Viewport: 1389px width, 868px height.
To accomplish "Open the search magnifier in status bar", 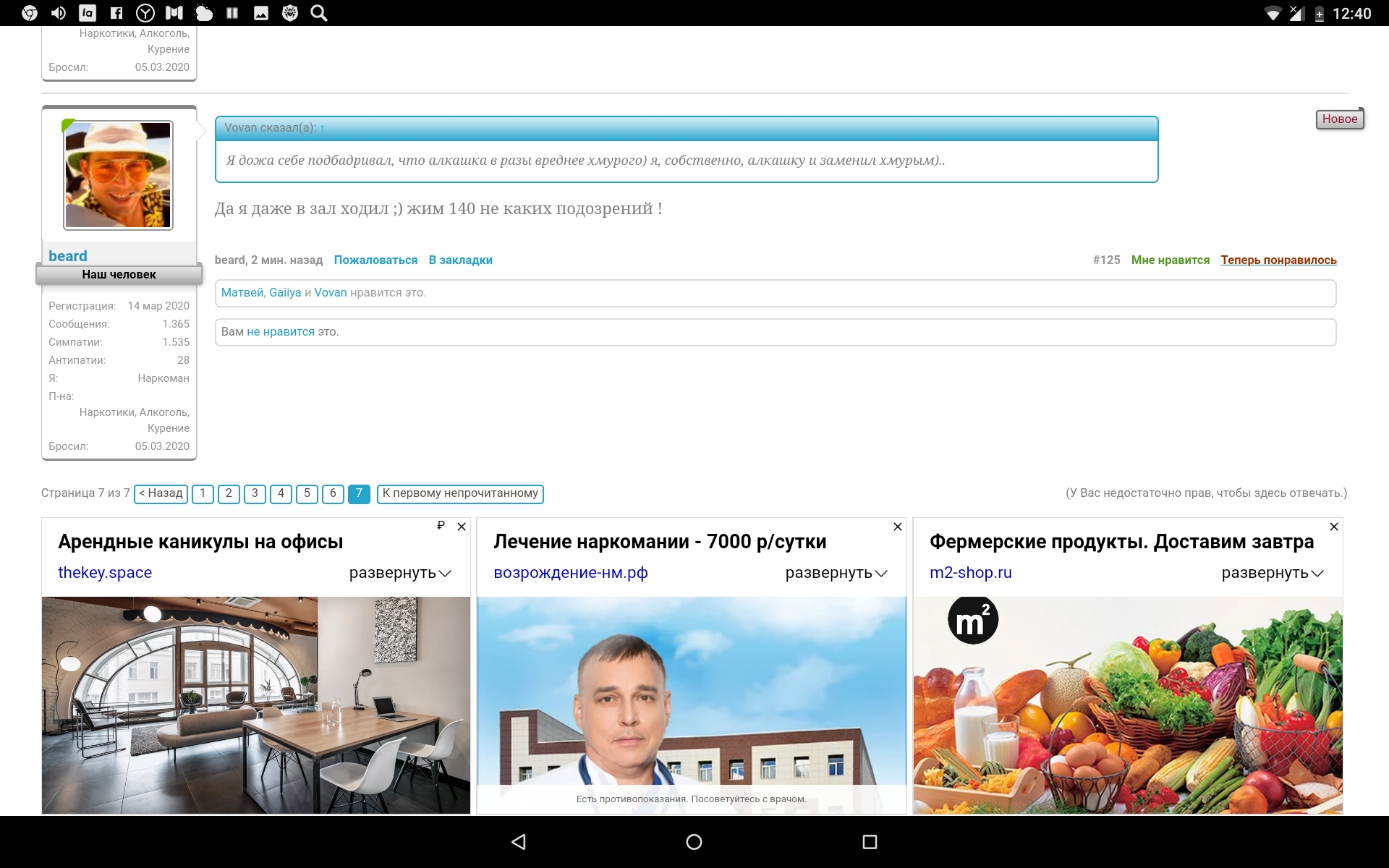I will point(318,13).
